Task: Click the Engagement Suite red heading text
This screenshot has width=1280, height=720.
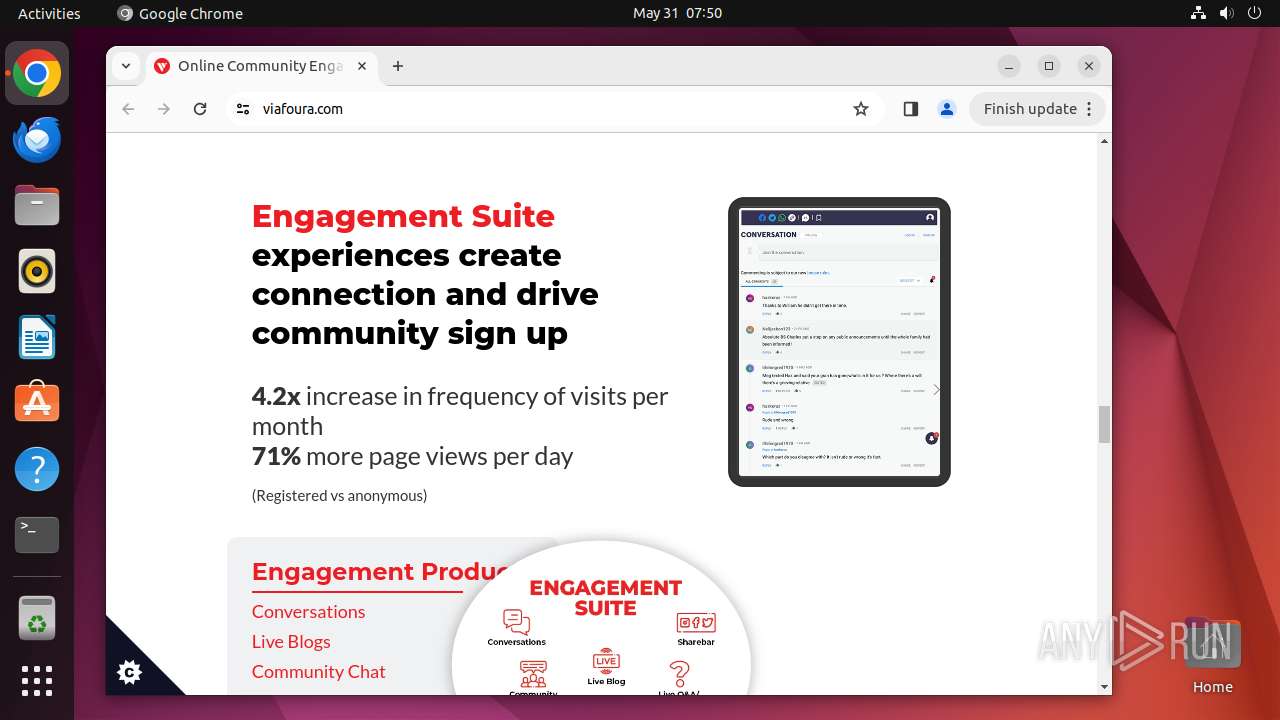Action: click(403, 216)
